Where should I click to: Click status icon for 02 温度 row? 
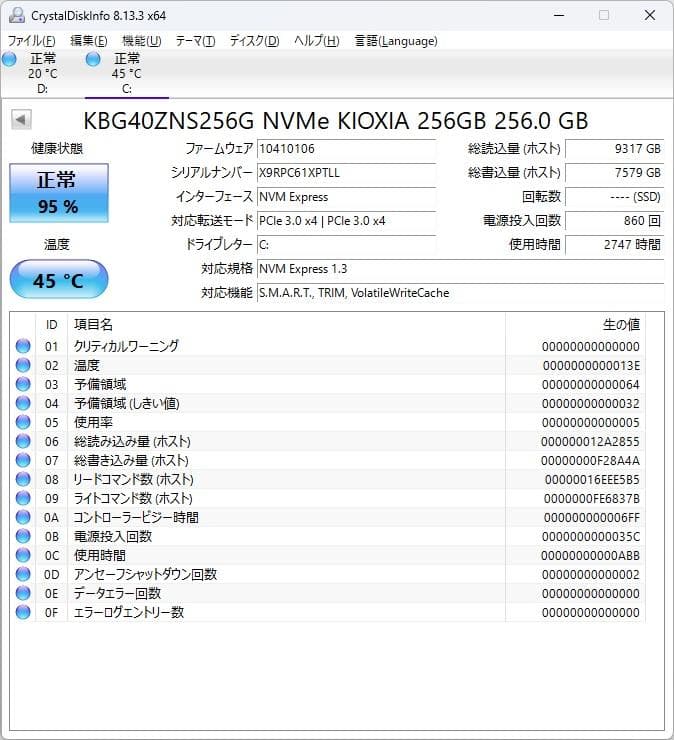click(x=23, y=365)
